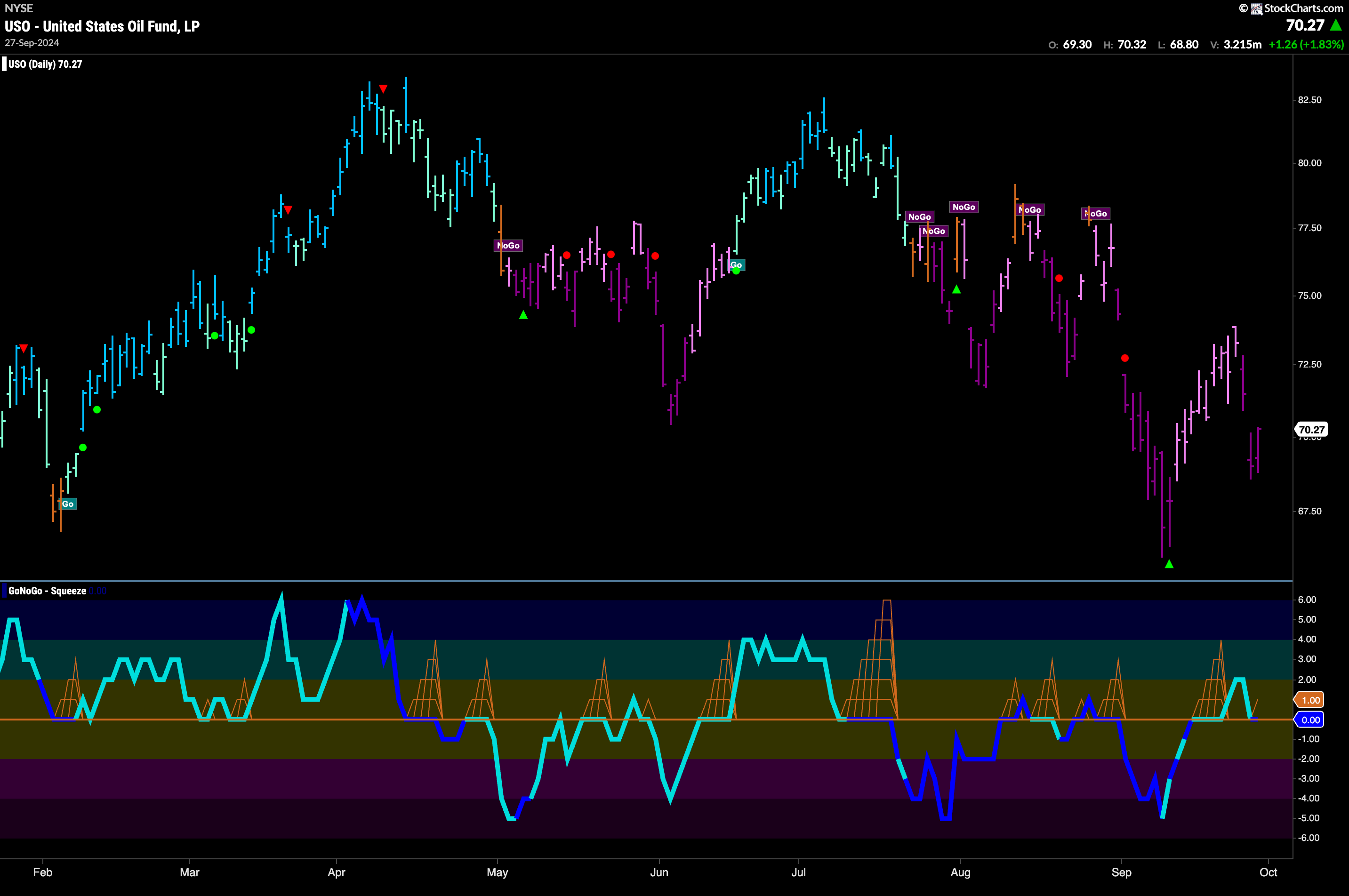Click red triangle above the April peak
This screenshot has width=1349, height=896.
383,88
